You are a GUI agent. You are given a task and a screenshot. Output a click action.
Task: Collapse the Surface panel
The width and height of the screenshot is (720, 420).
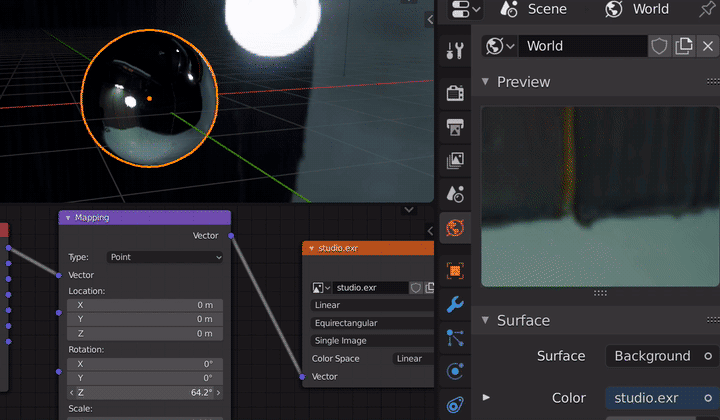pos(485,320)
